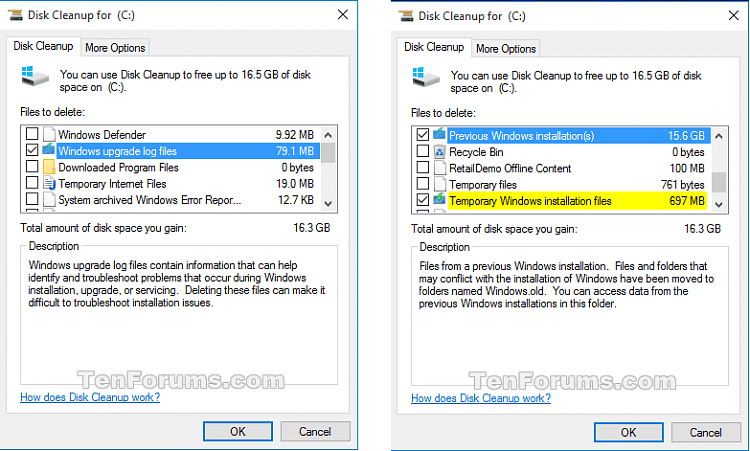Click the Windows Defender file icon in left window
Image resolution: width=750 pixels, height=451 pixels.
(x=49, y=134)
